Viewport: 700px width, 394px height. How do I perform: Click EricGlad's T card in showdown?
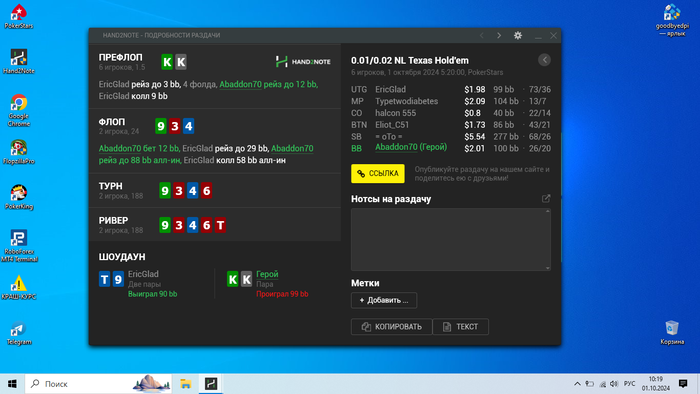click(104, 279)
